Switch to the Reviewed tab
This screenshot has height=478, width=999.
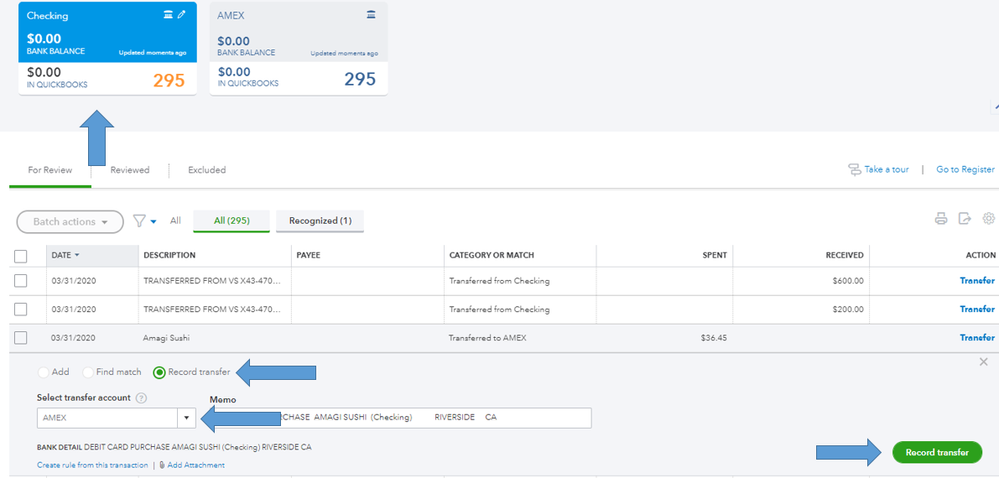(x=130, y=170)
